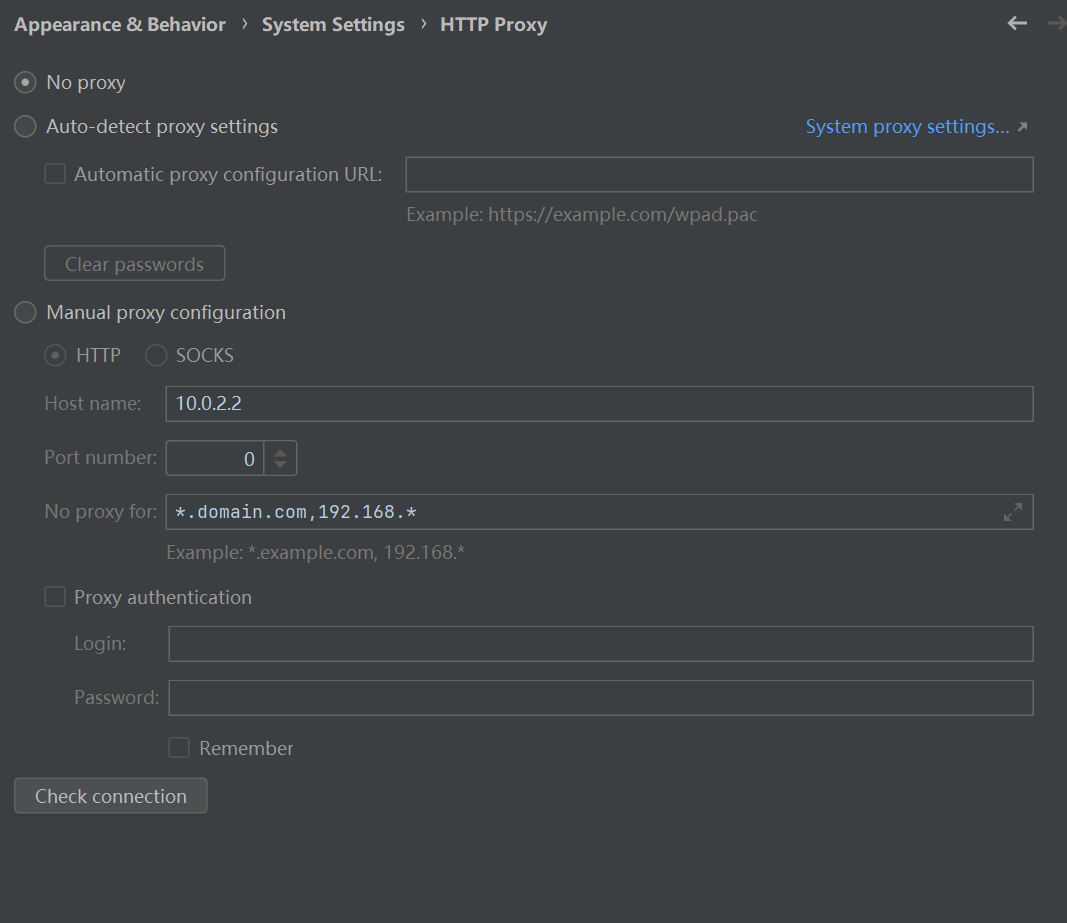Click the back navigation arrow
This screenshot has width=1067, height=923.
[1017, 23]
